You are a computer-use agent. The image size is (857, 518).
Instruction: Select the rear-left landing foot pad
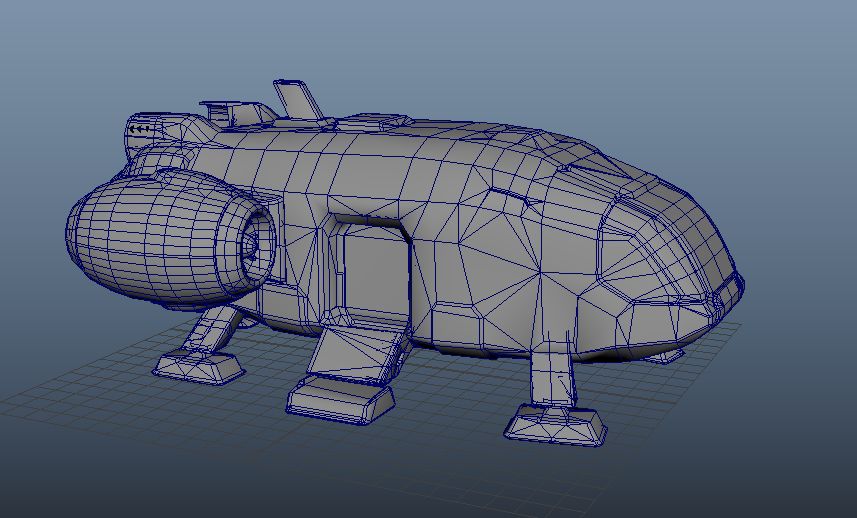(198, 366)
